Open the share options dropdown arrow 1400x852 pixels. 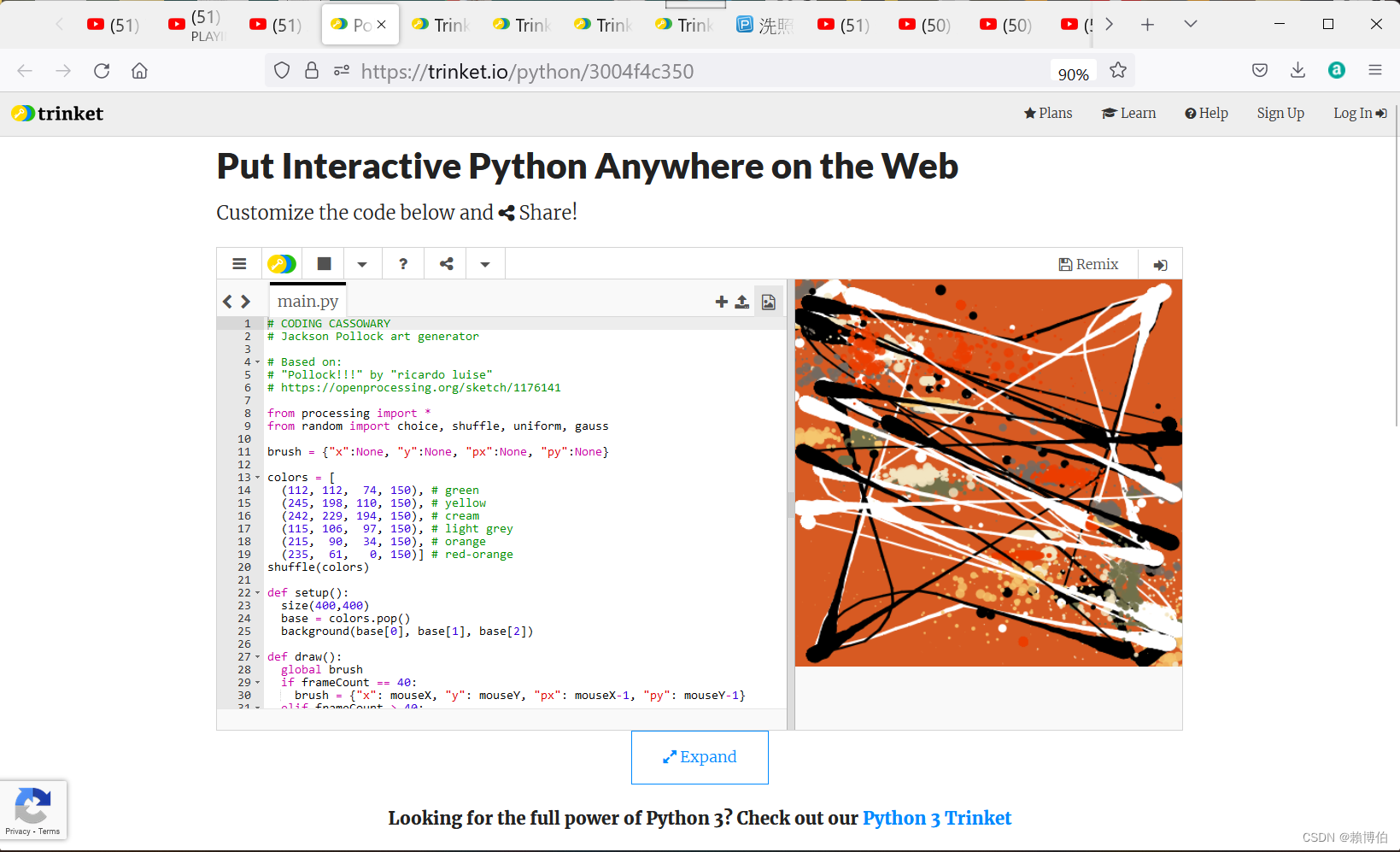pyautogui.click(x=485, y=264)
